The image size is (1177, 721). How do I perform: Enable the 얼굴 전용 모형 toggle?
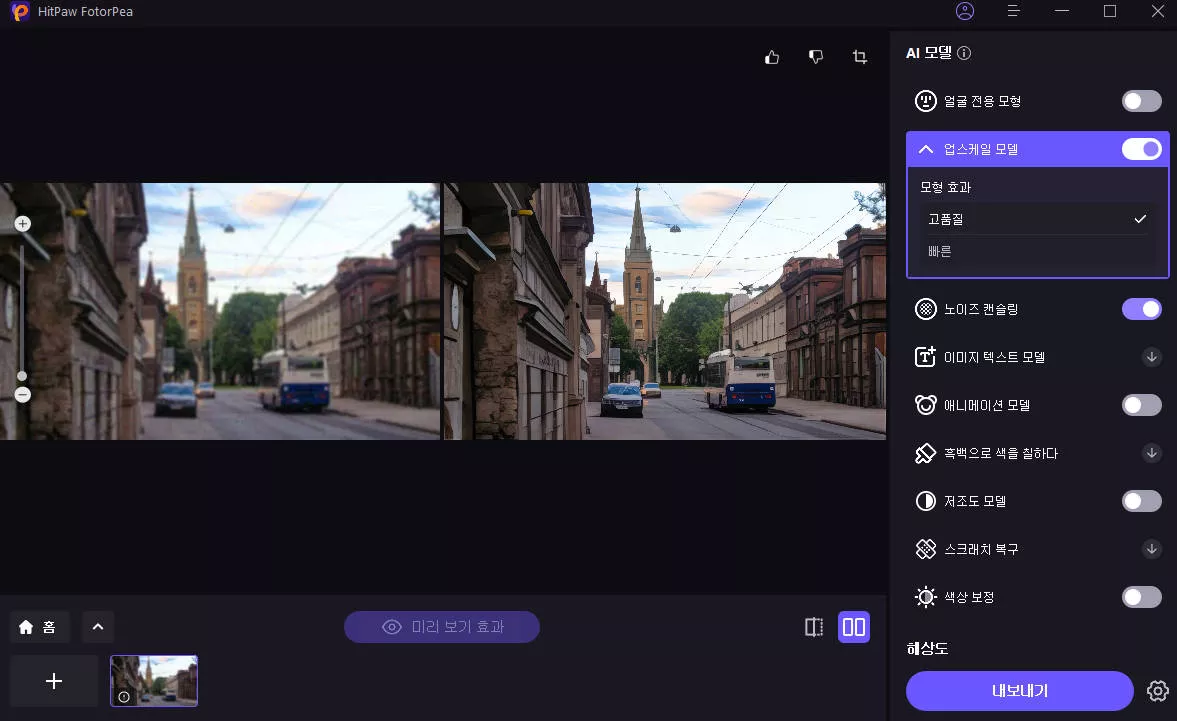click(1141, 101)
